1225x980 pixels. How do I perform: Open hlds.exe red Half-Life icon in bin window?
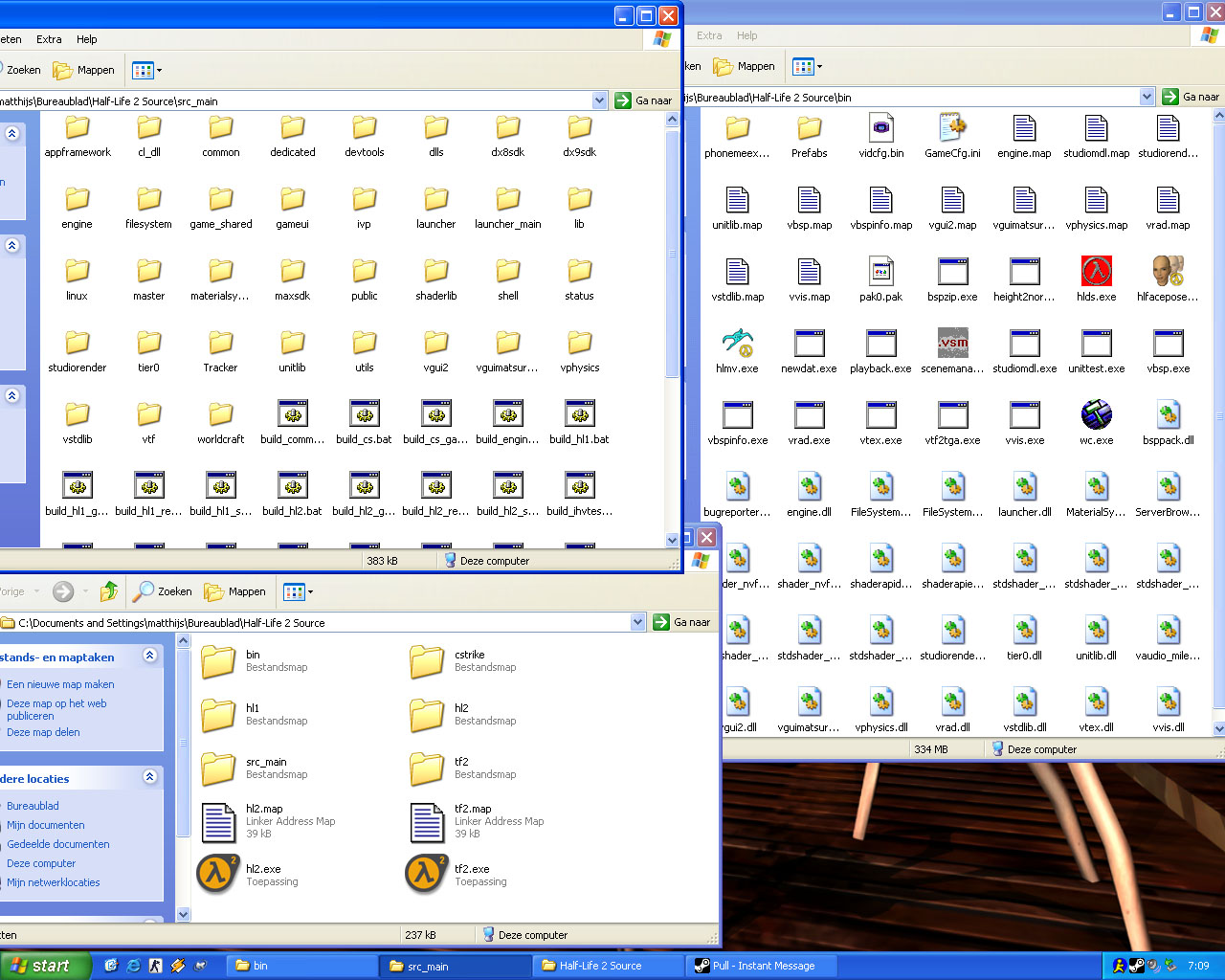[x=1096, y=272]
